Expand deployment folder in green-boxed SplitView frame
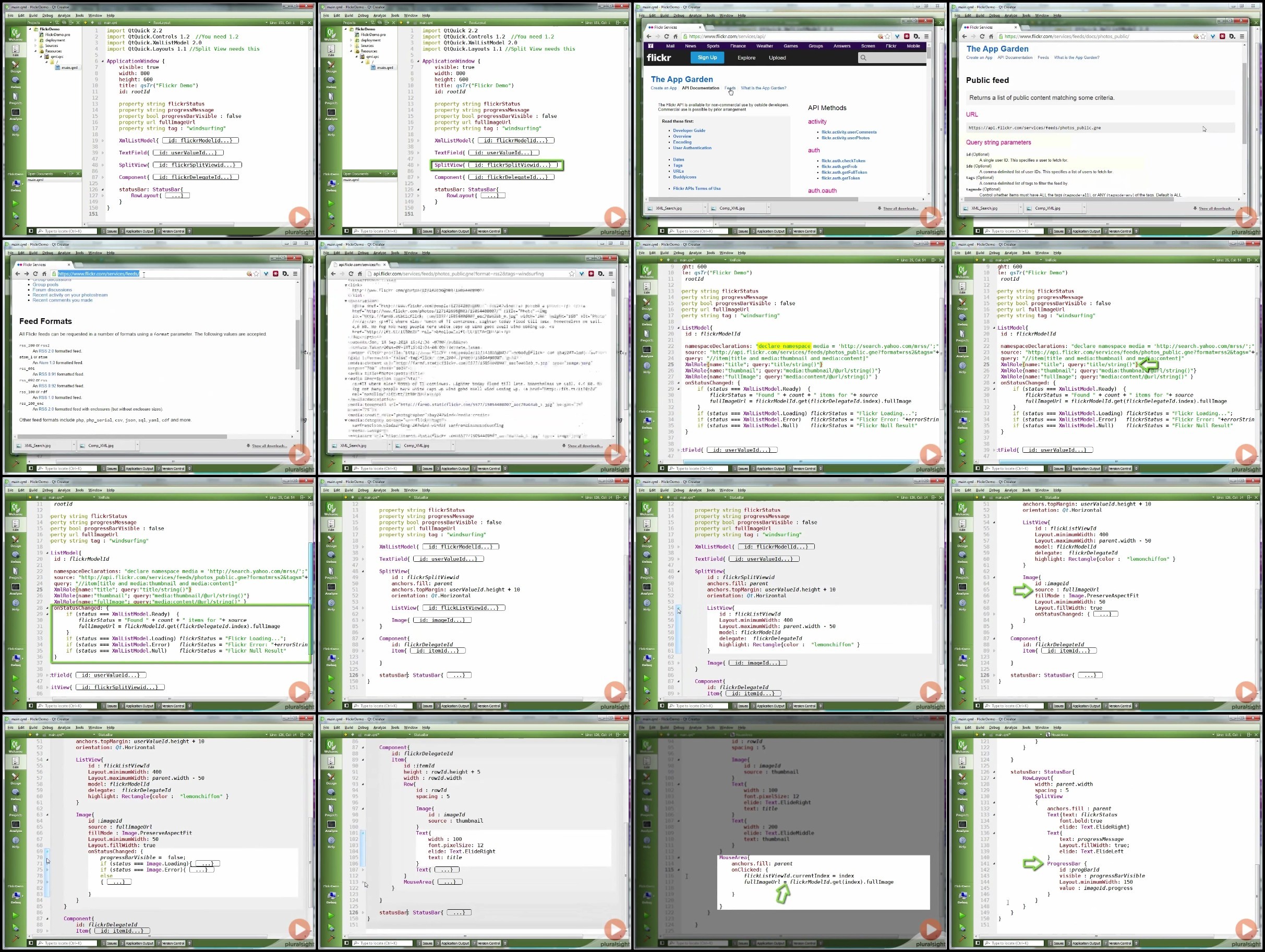Screen dimensions: 1265x952 point(351,40)
